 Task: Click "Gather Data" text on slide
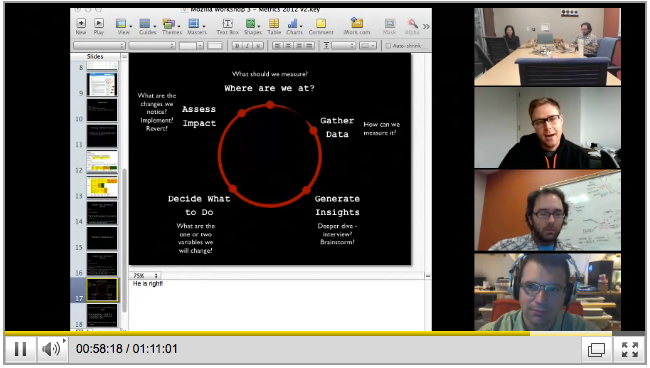tap(337, 127)
